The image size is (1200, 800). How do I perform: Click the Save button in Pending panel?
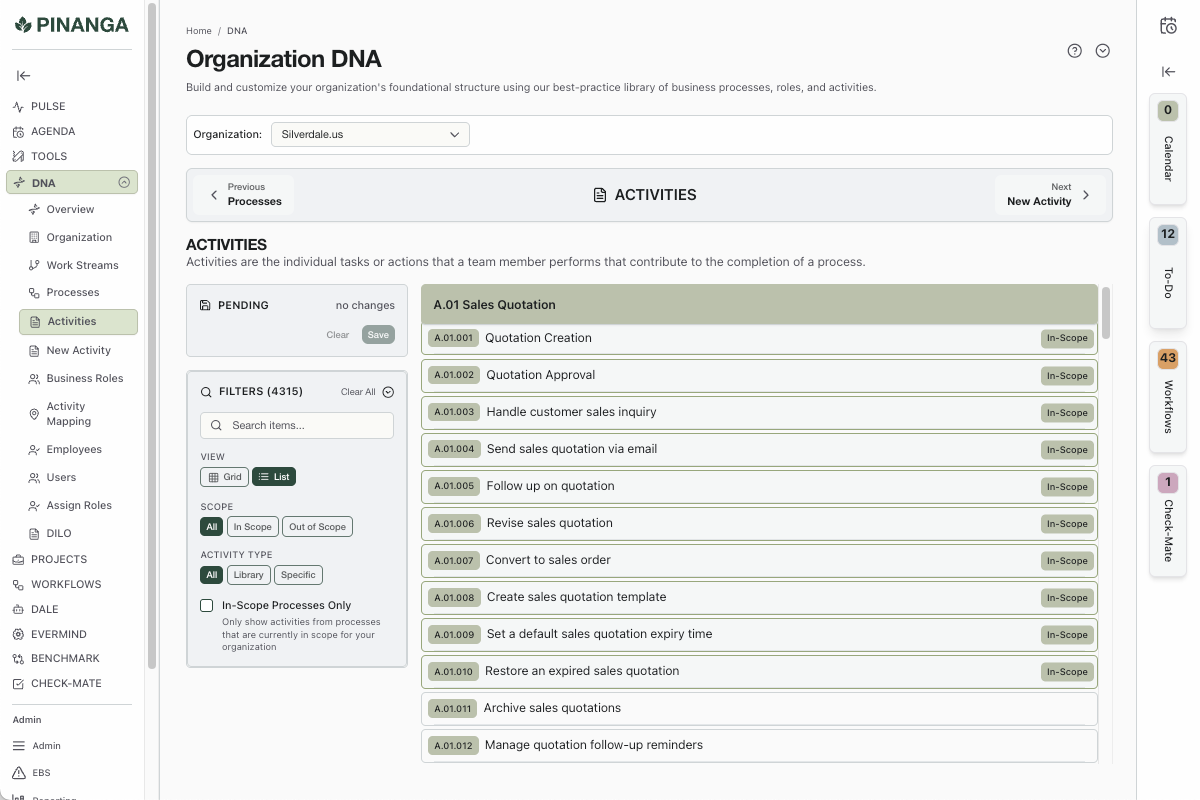[x=378, y=335]
